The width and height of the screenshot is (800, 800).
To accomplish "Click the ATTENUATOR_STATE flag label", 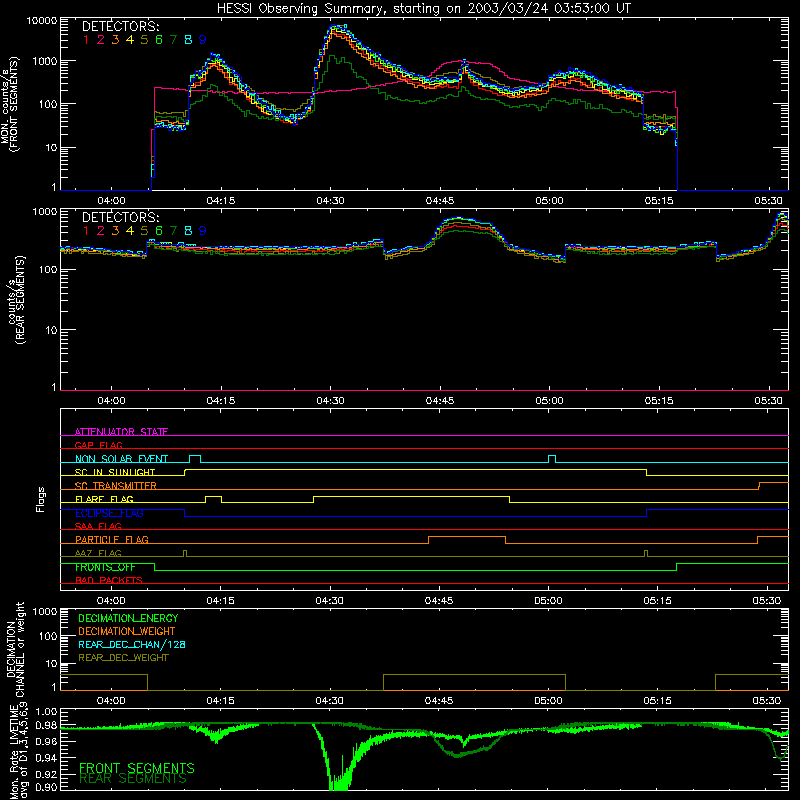I will 121,432.
